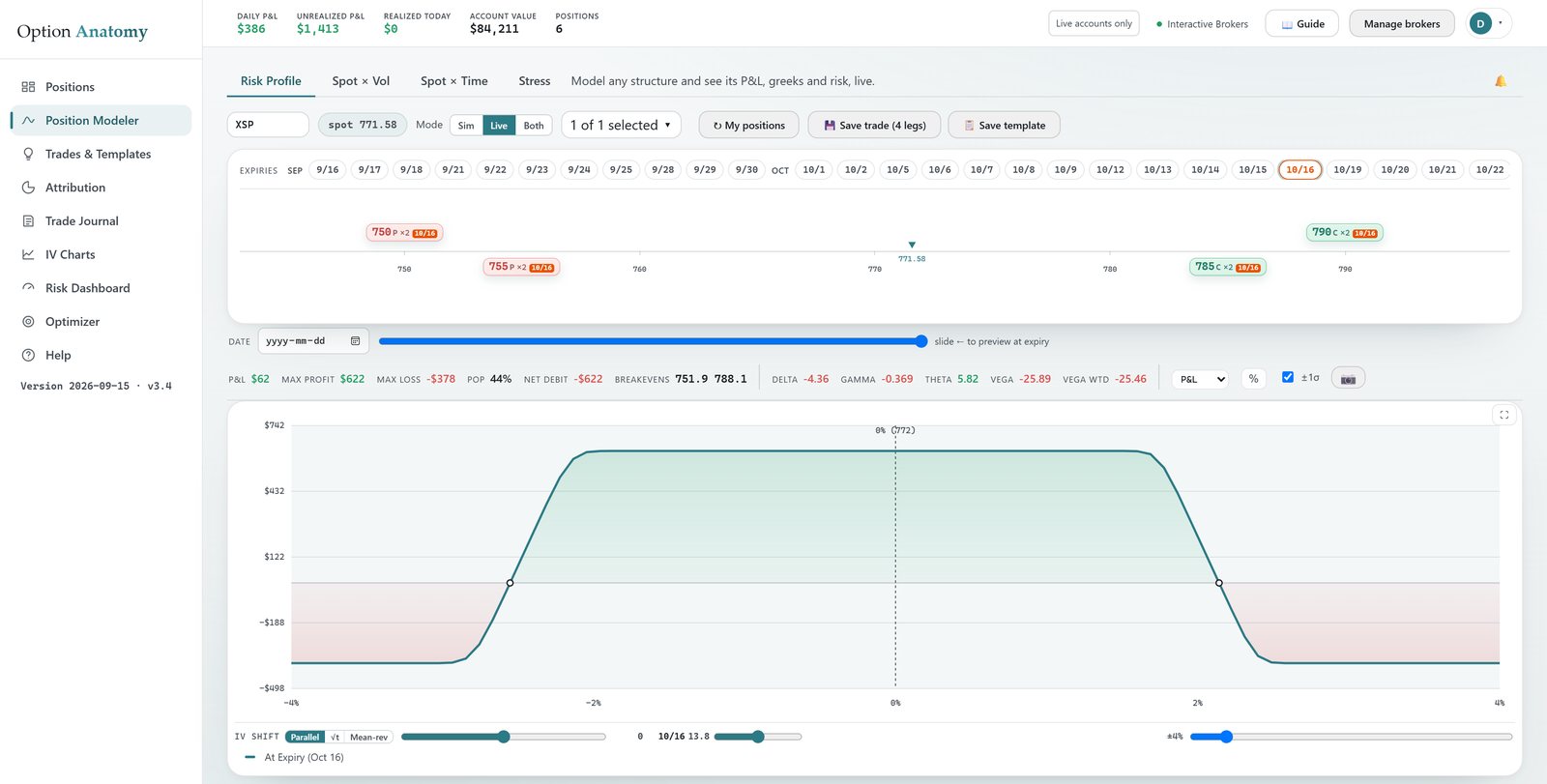Switch mode to Both
The image size is (1547, 784).
(534, 126)
